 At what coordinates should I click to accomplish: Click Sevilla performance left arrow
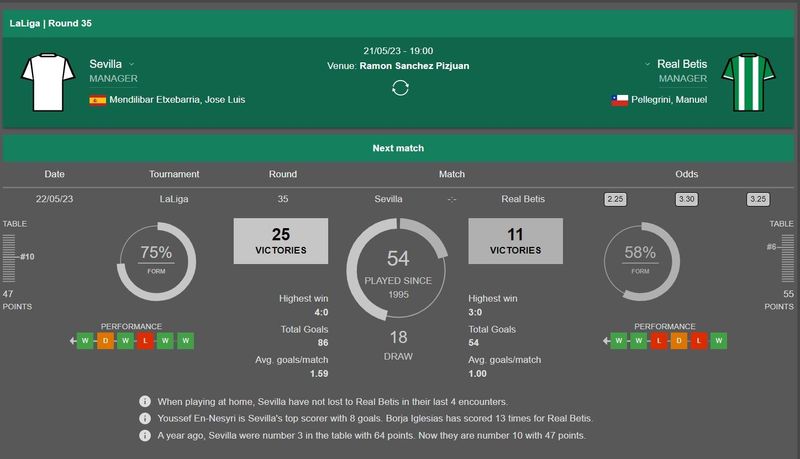click(x=72, y=341)
